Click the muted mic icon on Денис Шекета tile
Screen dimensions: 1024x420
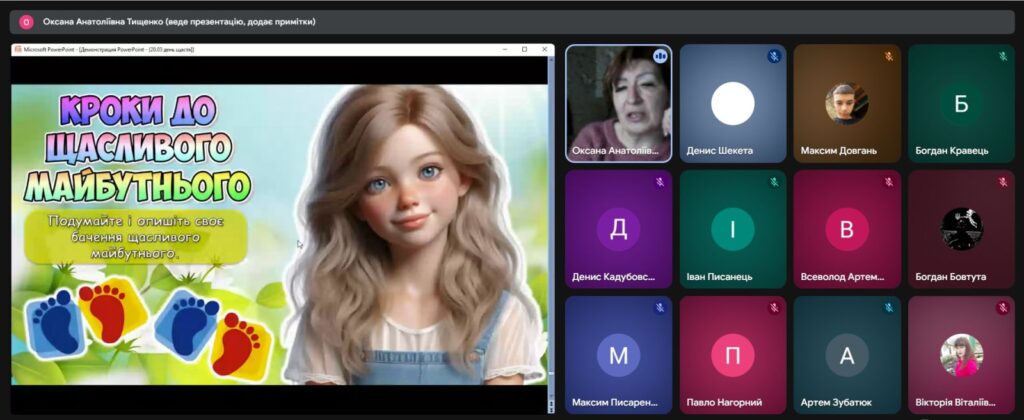point(773,56)
